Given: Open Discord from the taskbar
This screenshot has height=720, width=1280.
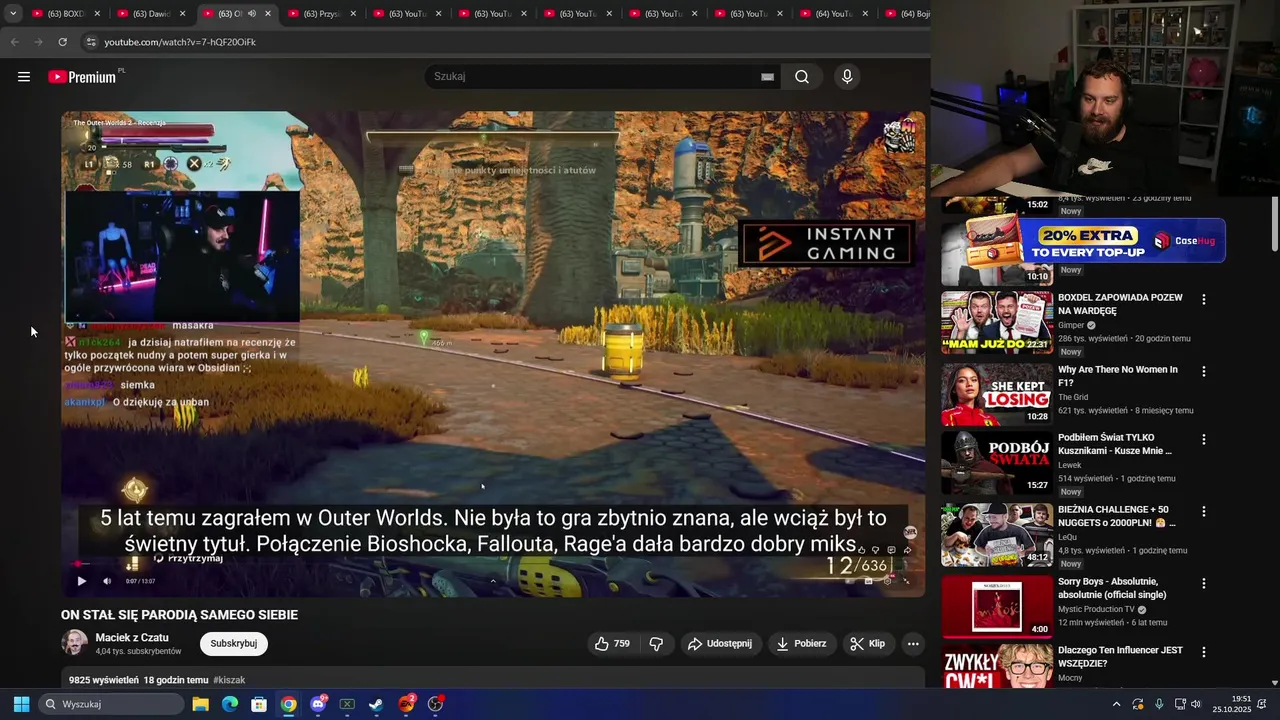Looking at the screenshot, I should (318, 704).
